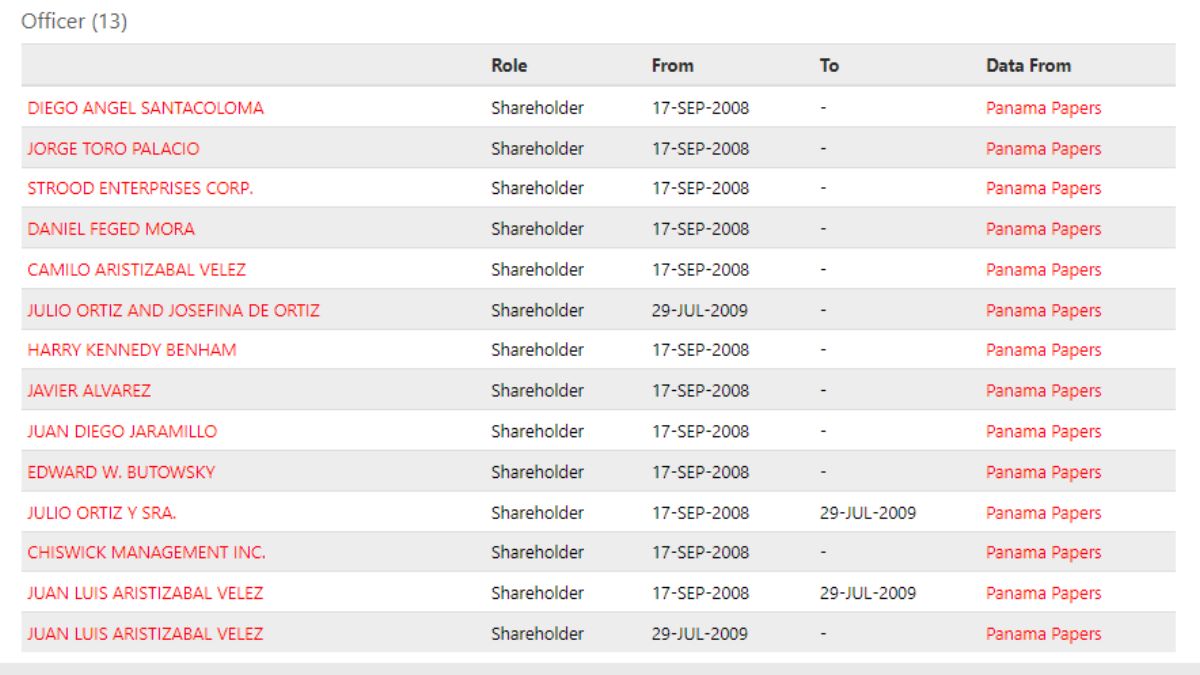Open JUAN DIEGO JARAMILLO entry
1200x675 pixels.
[122, 432]
